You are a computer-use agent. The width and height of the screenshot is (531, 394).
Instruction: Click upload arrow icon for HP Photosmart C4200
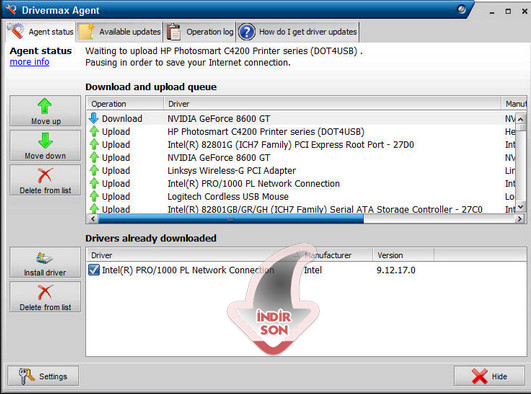point(94,131)
